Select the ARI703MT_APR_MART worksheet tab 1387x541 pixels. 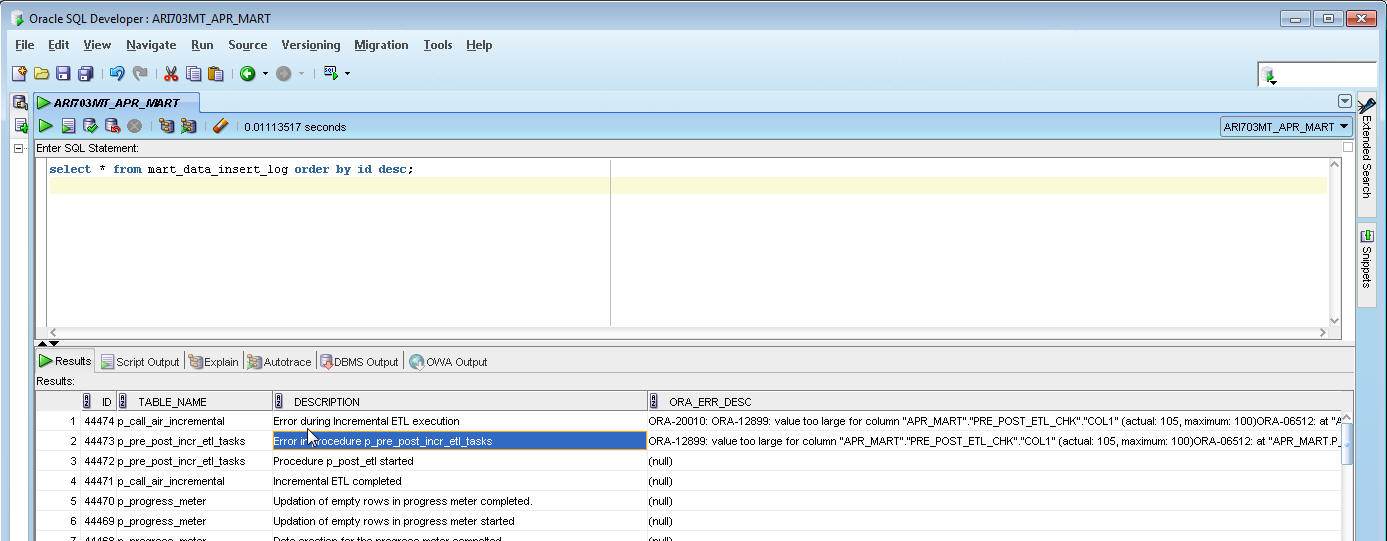pos(116,102)
